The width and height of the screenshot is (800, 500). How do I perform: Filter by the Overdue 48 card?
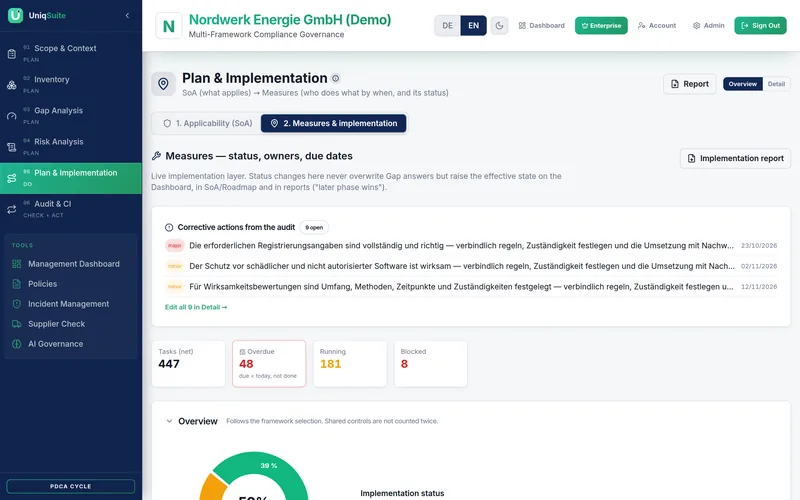click(269, 364)
